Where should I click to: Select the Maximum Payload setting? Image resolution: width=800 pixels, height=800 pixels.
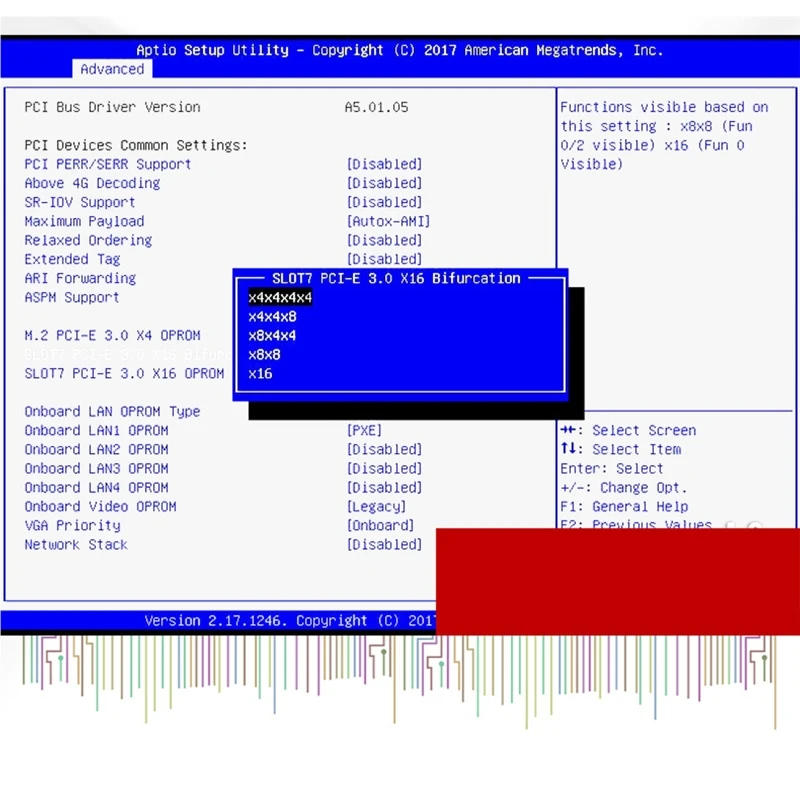(x=84, y=221)
